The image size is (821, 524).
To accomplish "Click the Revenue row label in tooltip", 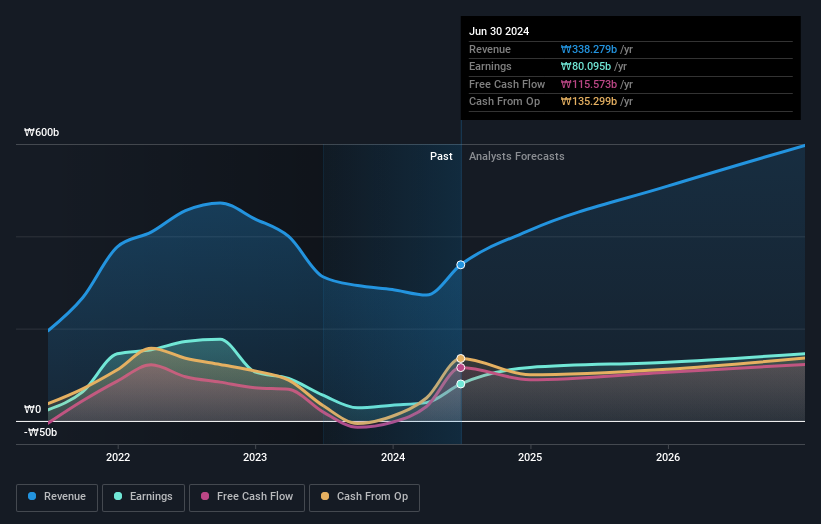I will click(x=490, y=49).
